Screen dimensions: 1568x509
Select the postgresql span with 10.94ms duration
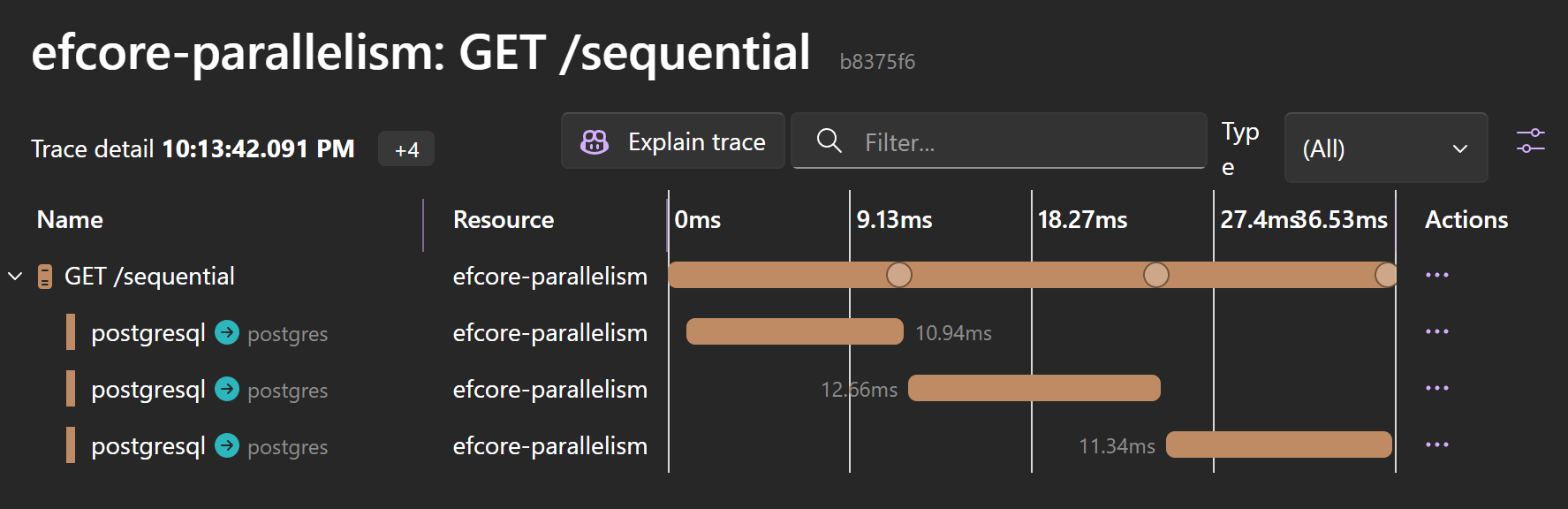click(148, 333)
